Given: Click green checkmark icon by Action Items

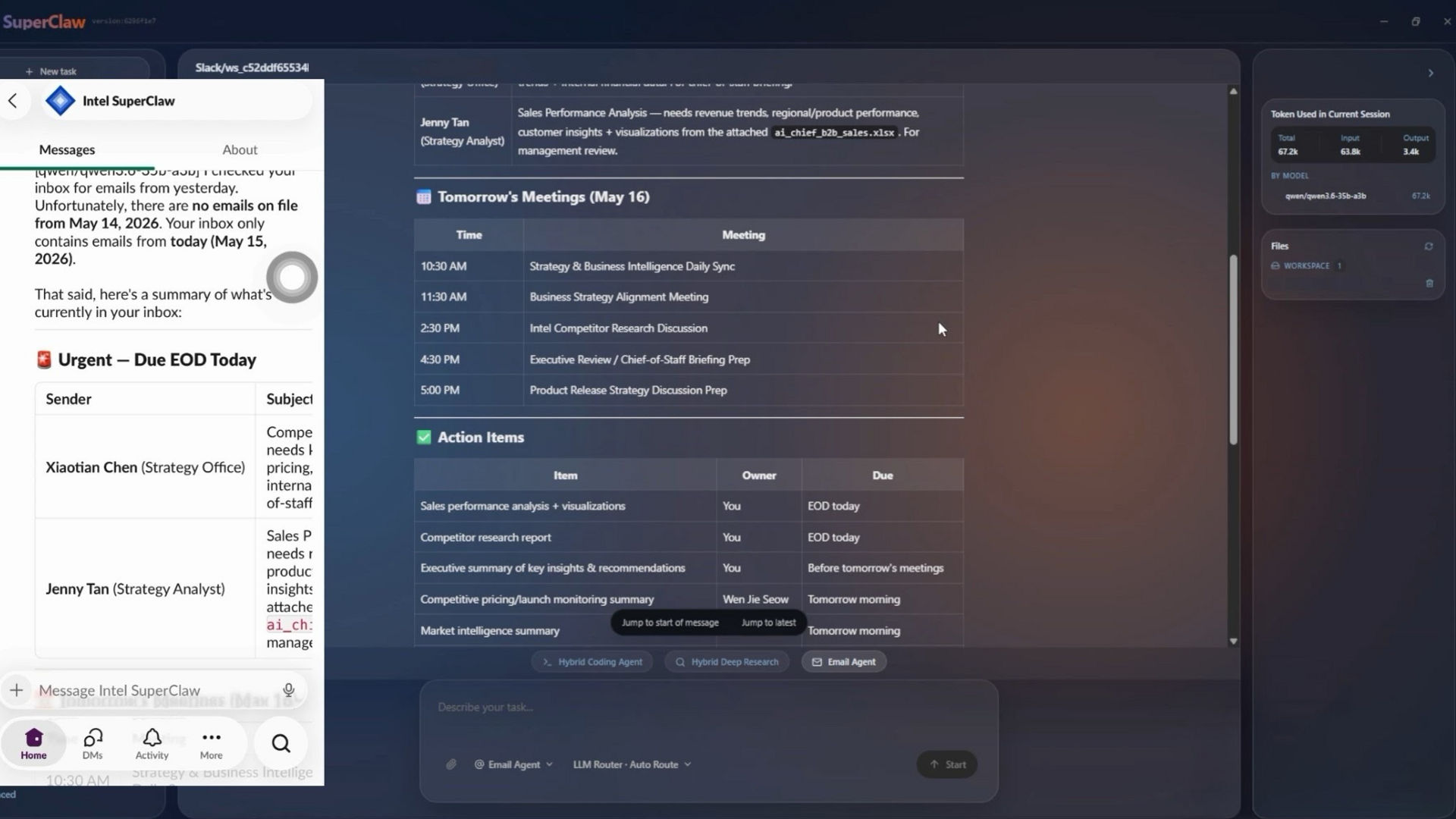Looking at the screenshot, I should pyautogui.click(x=424, y=438).
